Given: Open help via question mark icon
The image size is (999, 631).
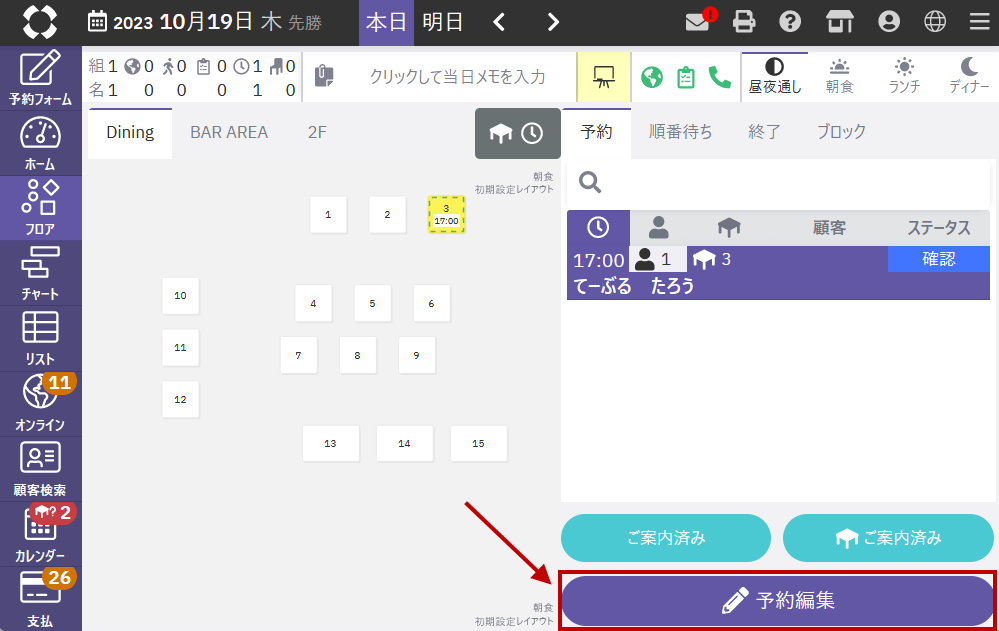Looking at the screenshot, I should (790, 22).
